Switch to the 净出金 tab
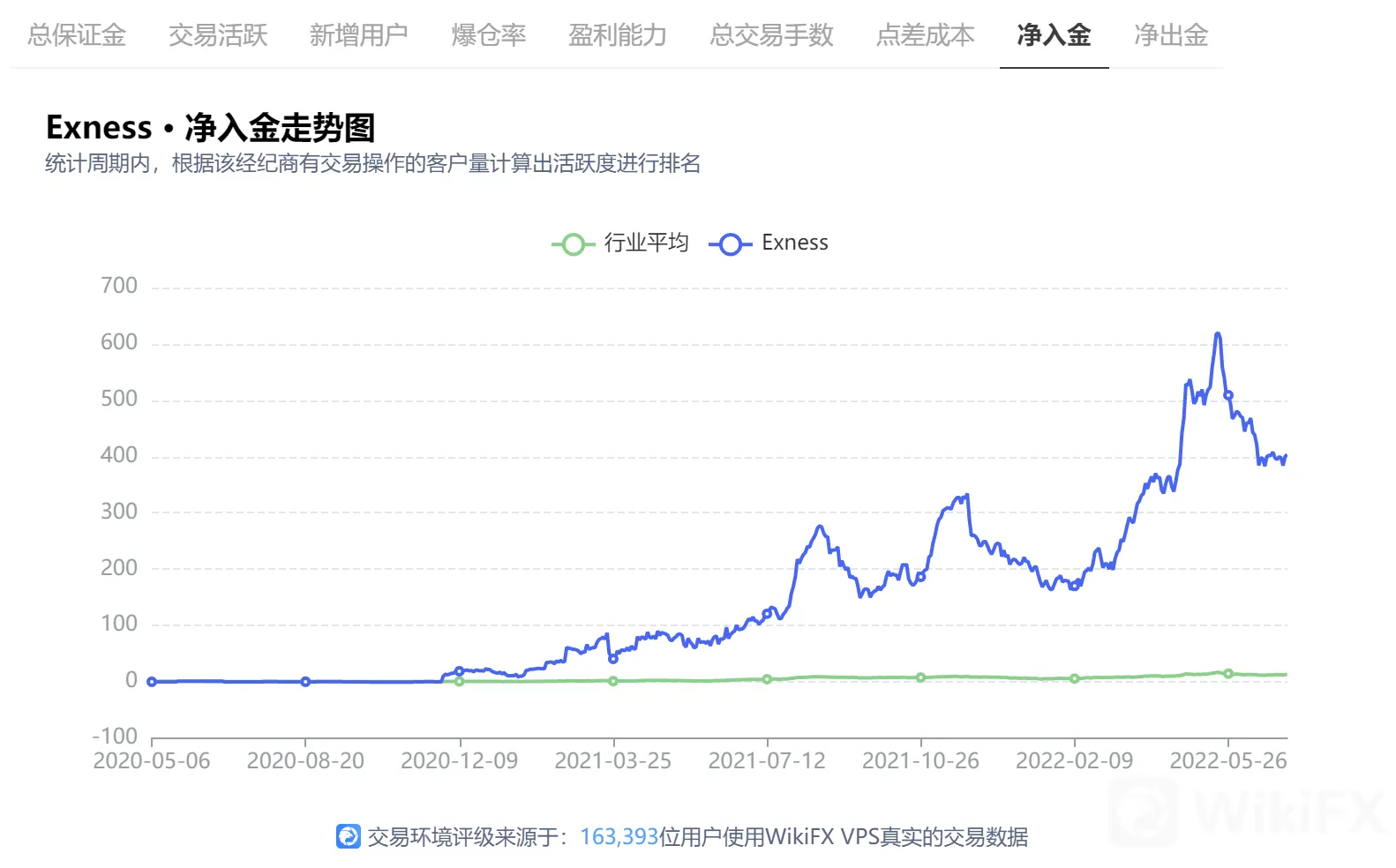 point(1171,35)
